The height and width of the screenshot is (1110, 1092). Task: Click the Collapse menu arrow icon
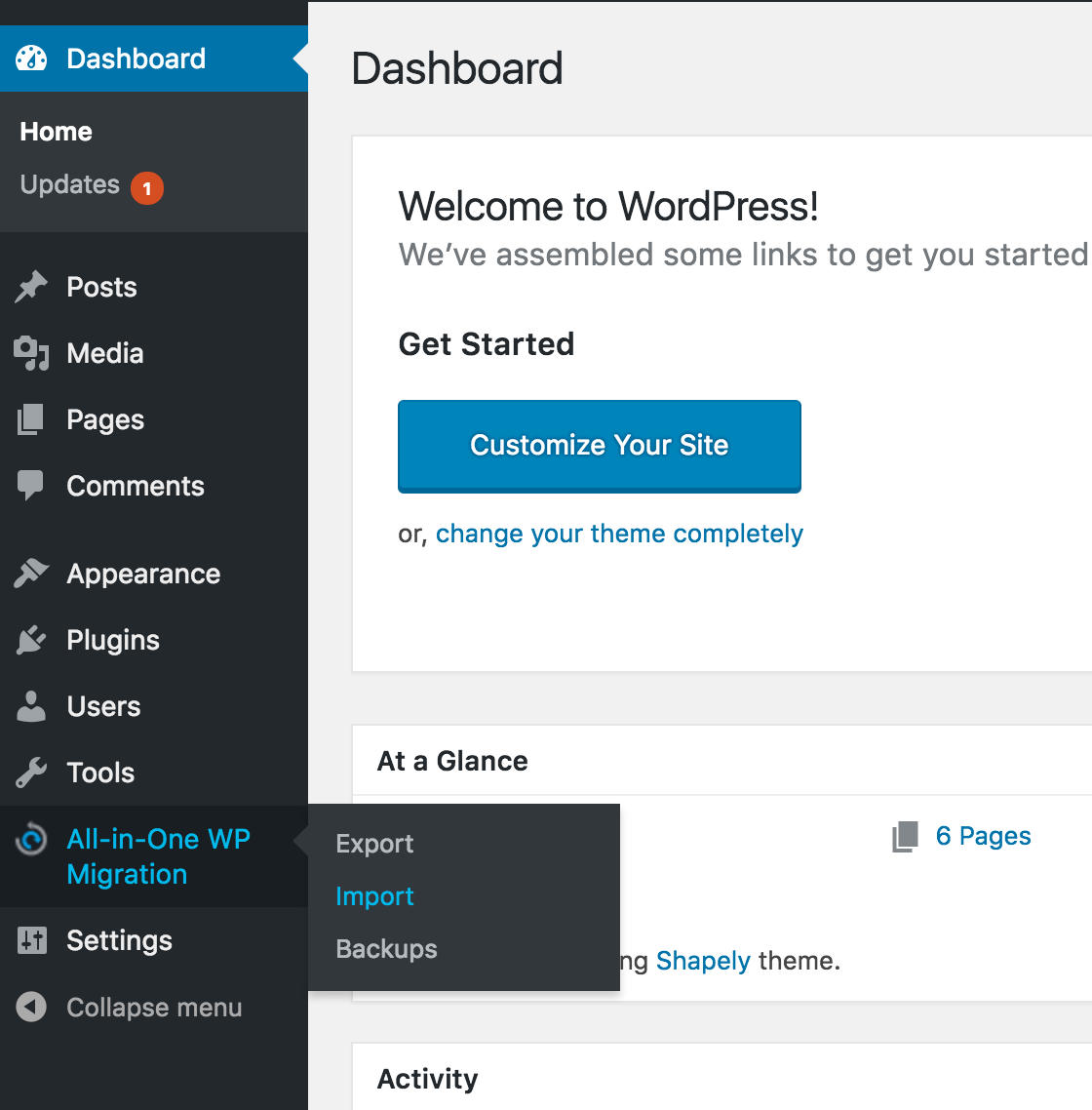coord(31,1007)
